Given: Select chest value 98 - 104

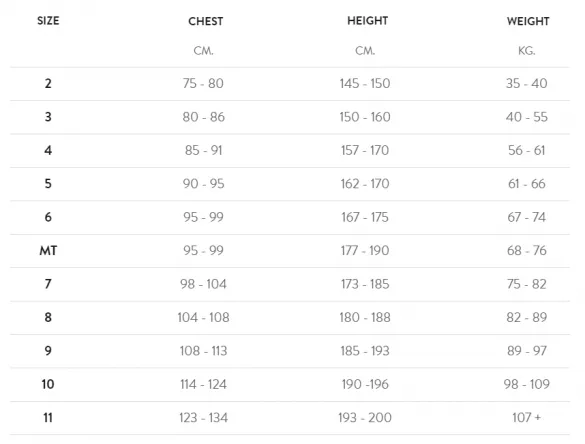Looking at the screenshot, I should click(203, 284).
